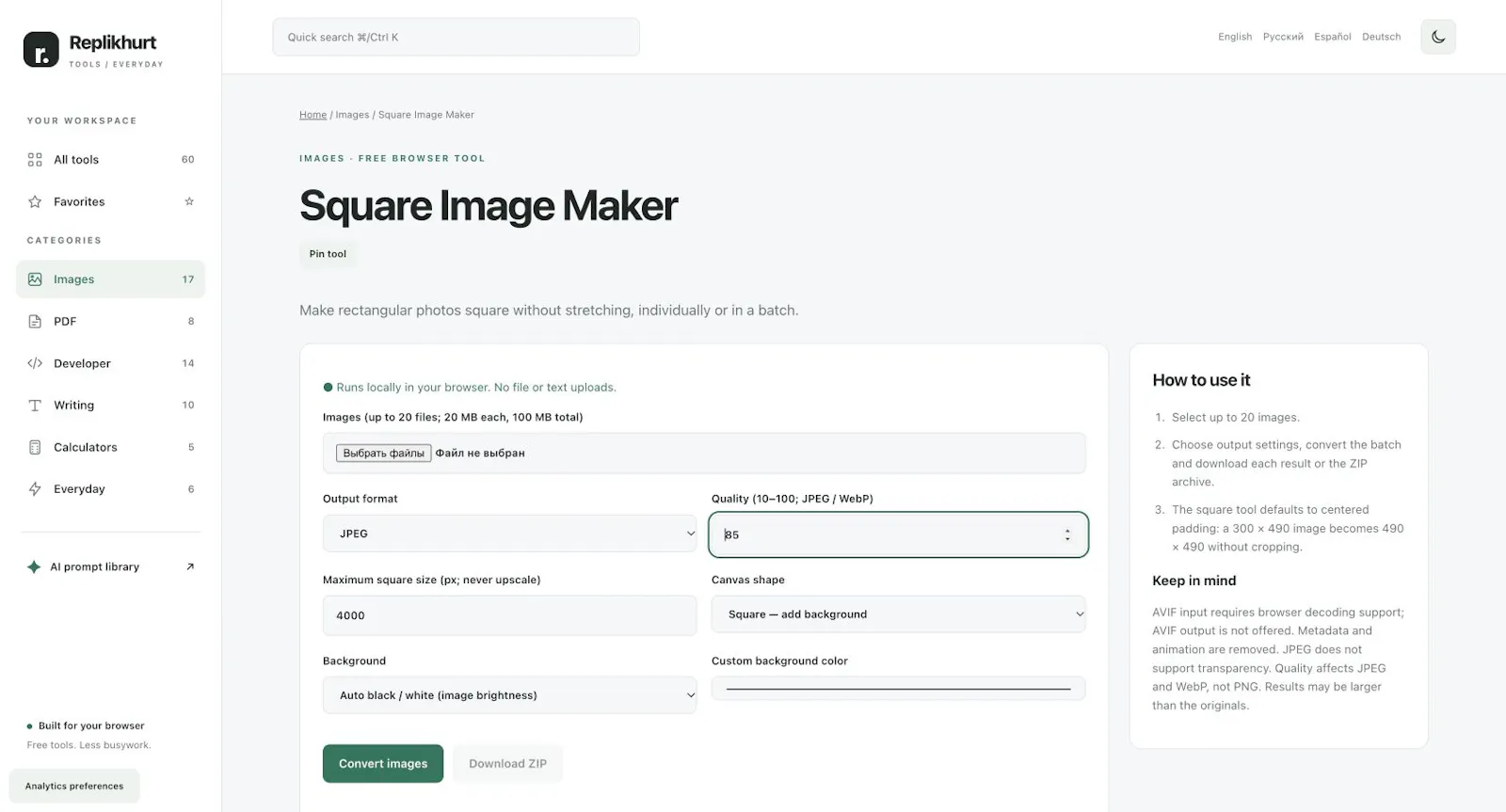Switch language to Русский
The image size is (1506, 812).
(1283, 37)
